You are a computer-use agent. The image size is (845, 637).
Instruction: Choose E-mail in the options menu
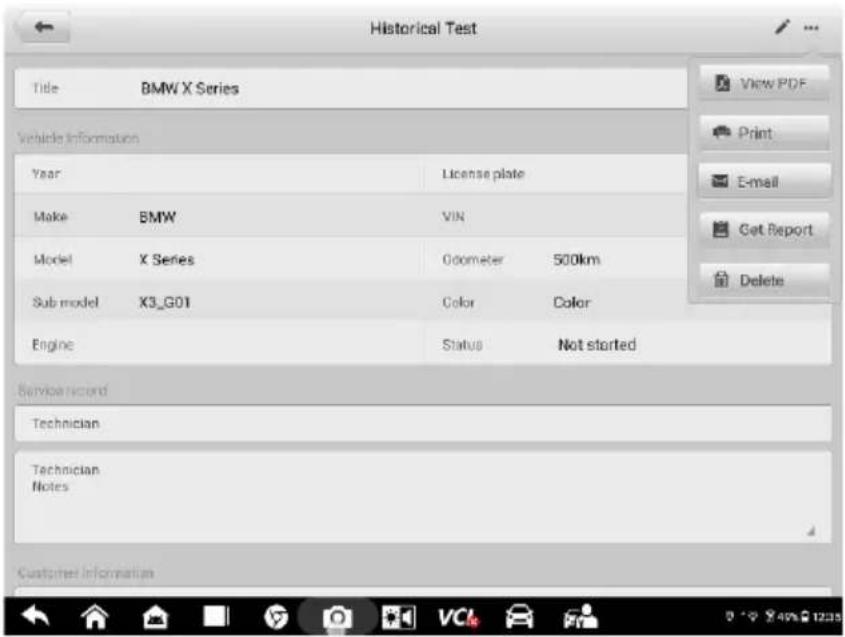tap(764, 182)
